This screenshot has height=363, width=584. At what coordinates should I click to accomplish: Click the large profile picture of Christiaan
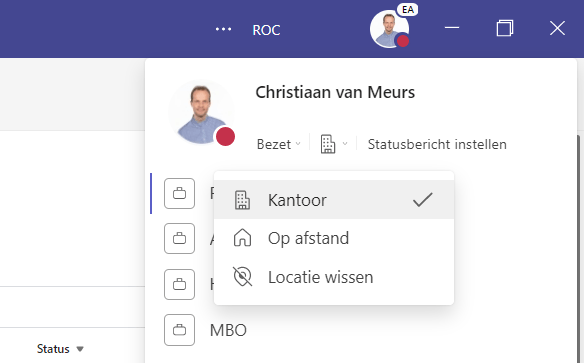(x=201, y=113)
